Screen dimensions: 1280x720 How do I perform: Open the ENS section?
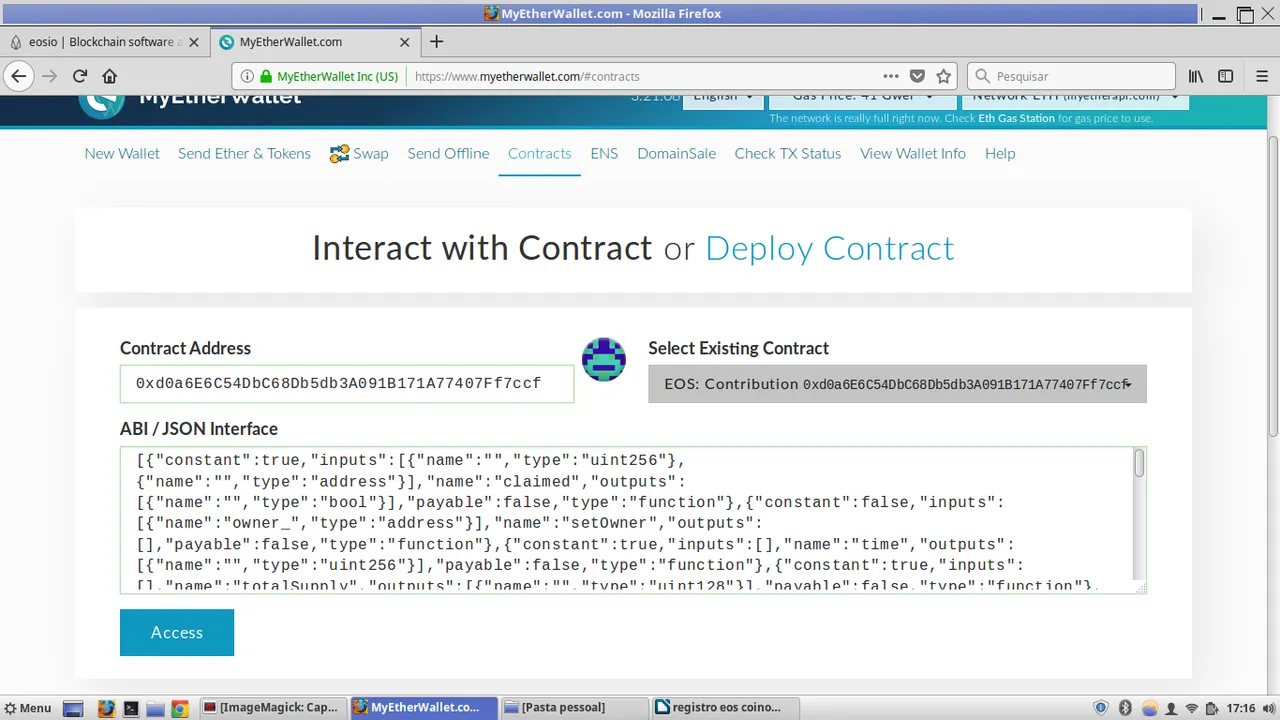coord(604,154)
